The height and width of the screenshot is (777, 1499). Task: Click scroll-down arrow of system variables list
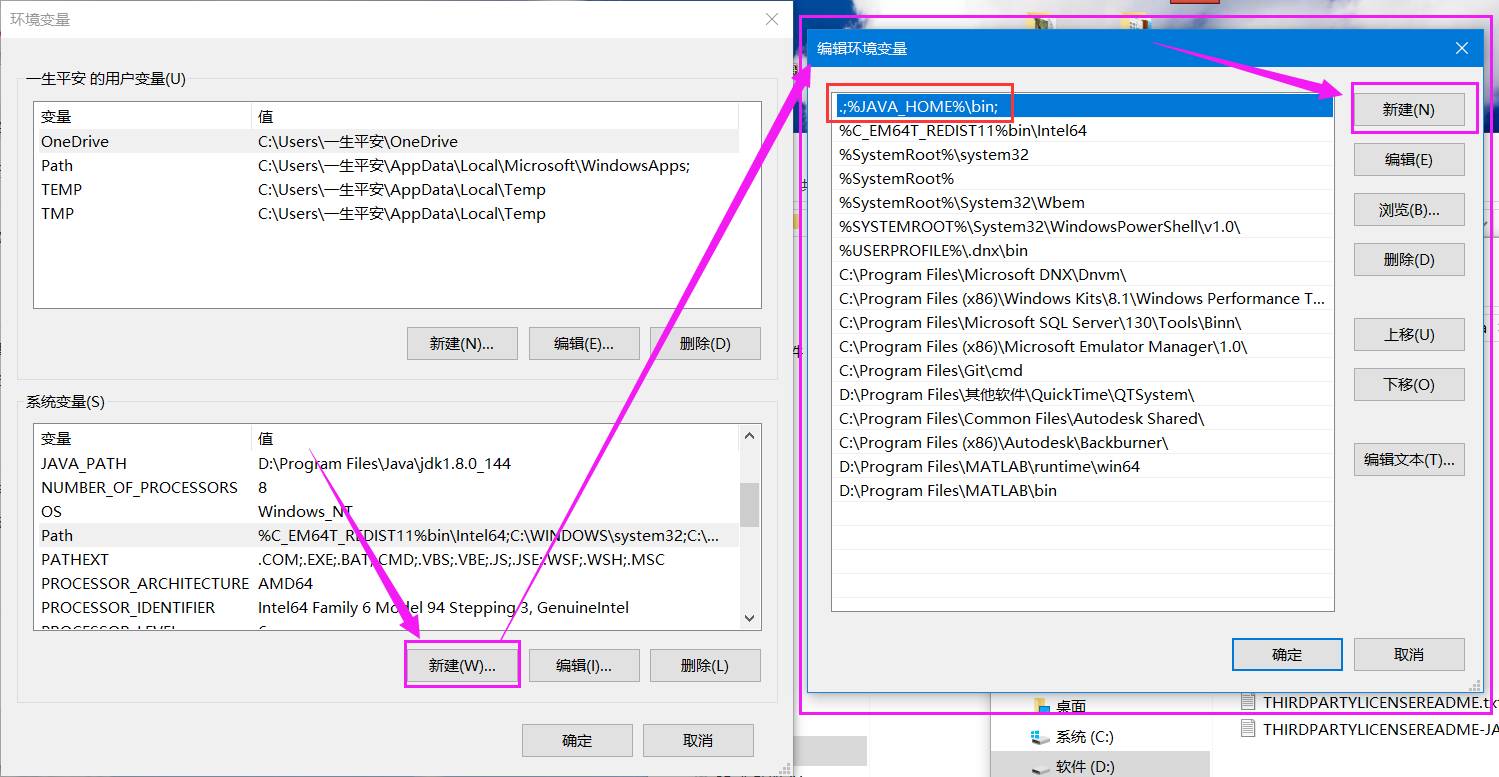pyautogui.click(x=750, y=619)
